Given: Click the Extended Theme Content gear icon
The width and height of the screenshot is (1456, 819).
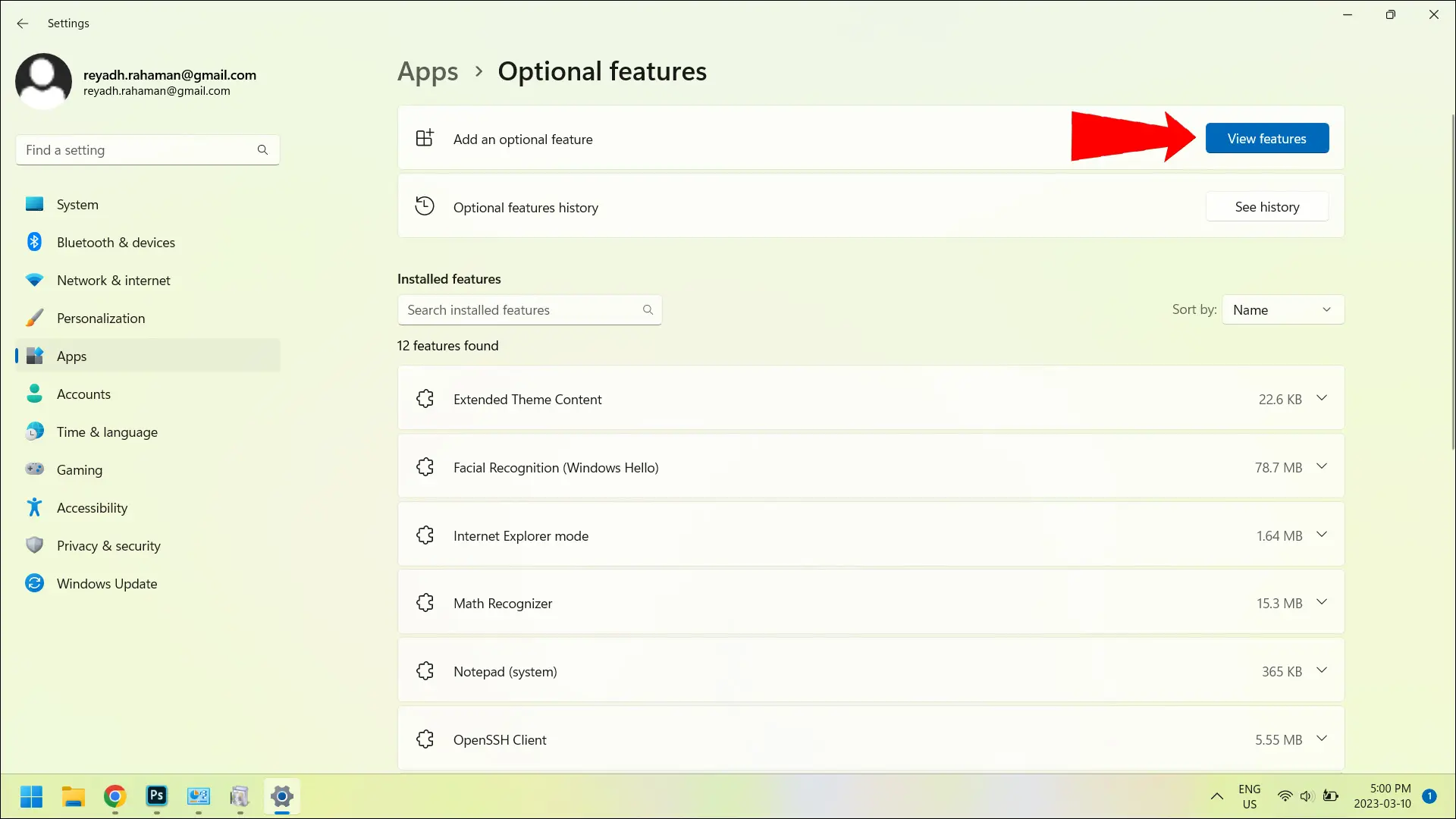Looking at the screenshot, I should (425, 398).
